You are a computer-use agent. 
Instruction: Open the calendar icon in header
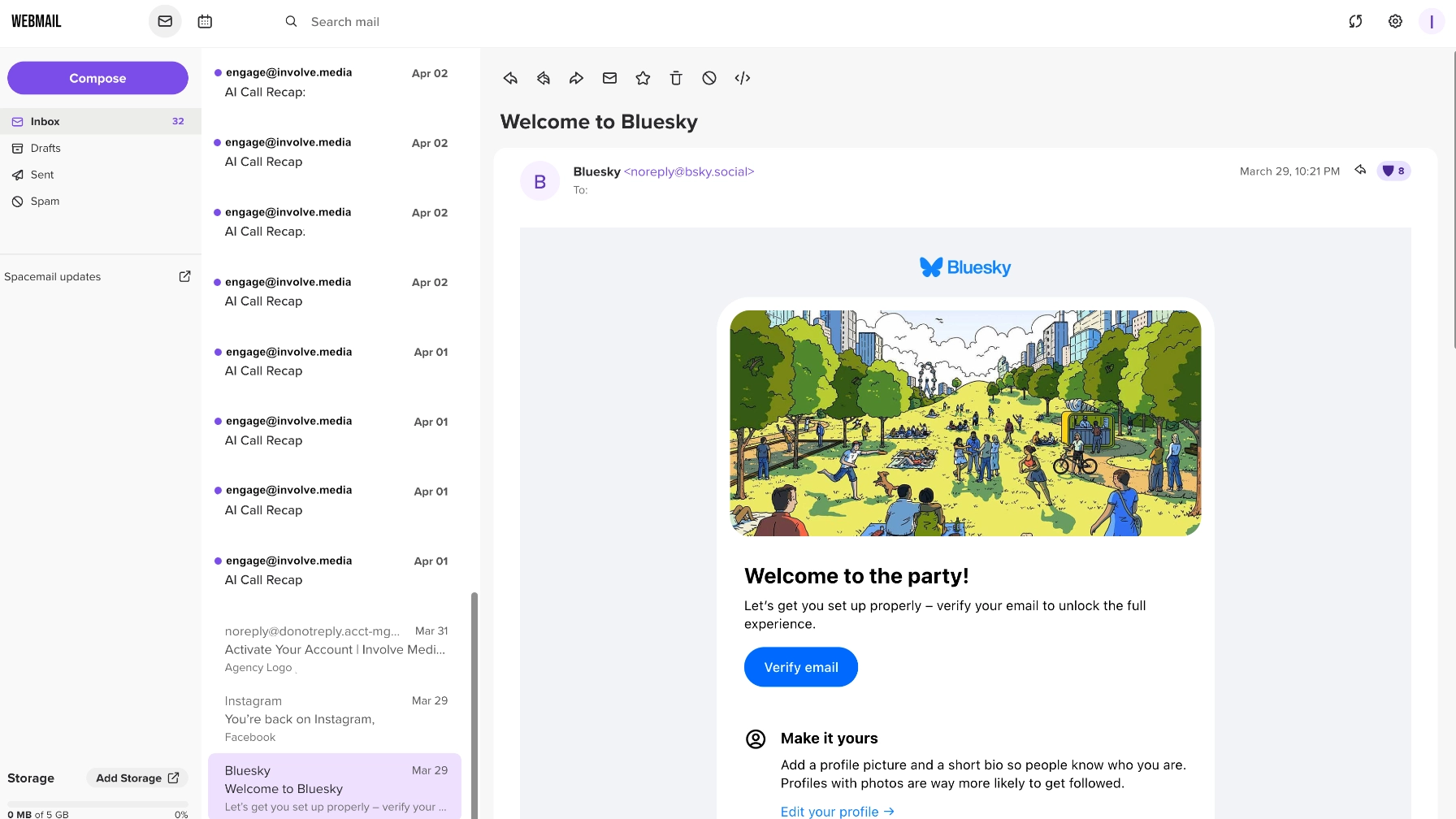tap(205, 21)
